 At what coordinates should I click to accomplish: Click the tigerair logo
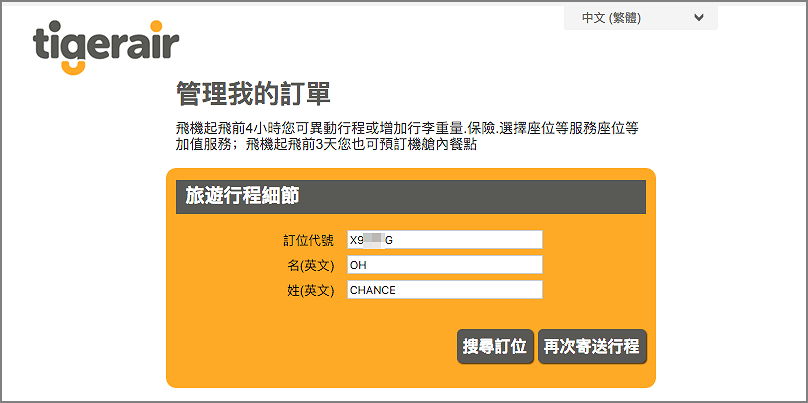click(x=105, y=44)
